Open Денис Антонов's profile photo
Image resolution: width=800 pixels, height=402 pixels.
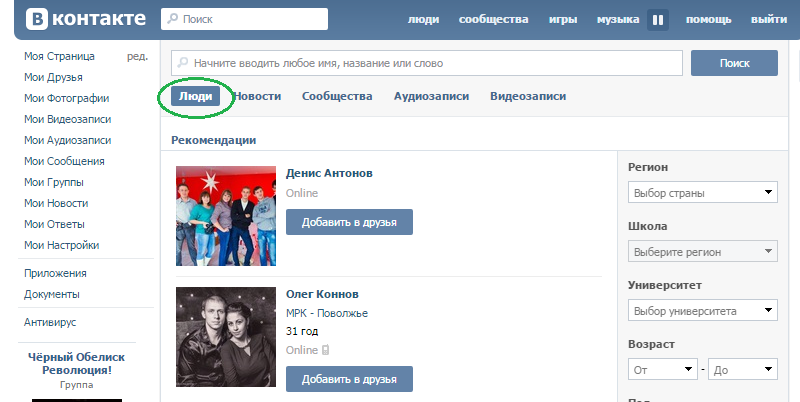[226, 216]
